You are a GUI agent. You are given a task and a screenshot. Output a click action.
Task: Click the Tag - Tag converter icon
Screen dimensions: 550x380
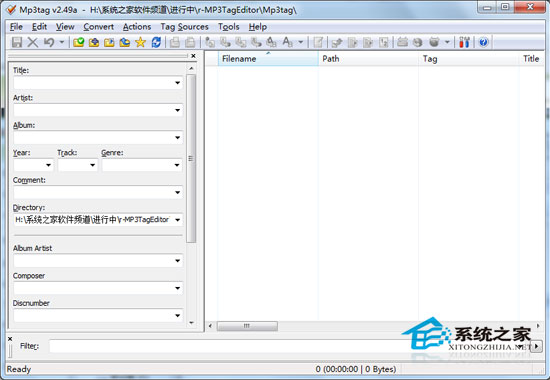[x=271, y=42]
